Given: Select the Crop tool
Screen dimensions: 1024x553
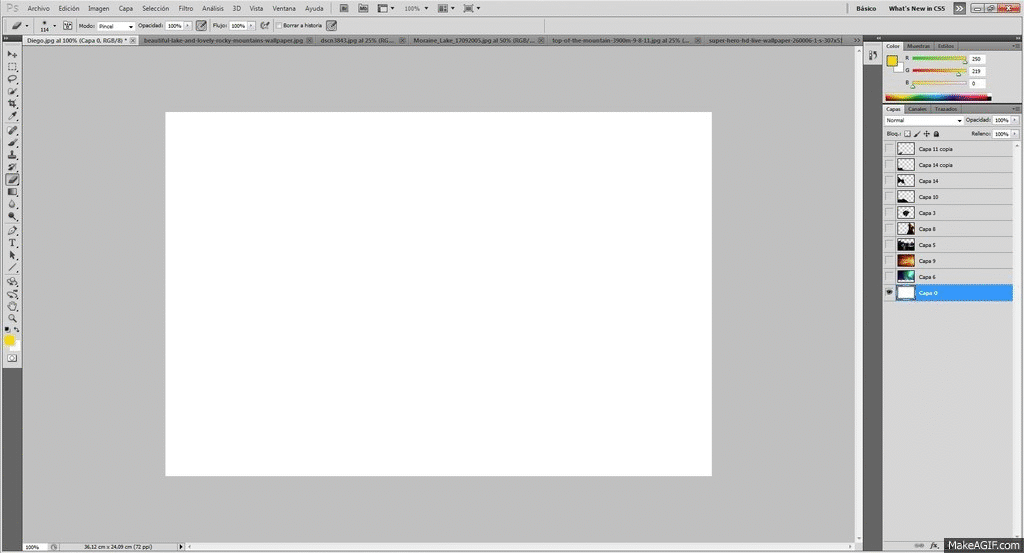Looking at the screenshot, I should coord(13,103).
